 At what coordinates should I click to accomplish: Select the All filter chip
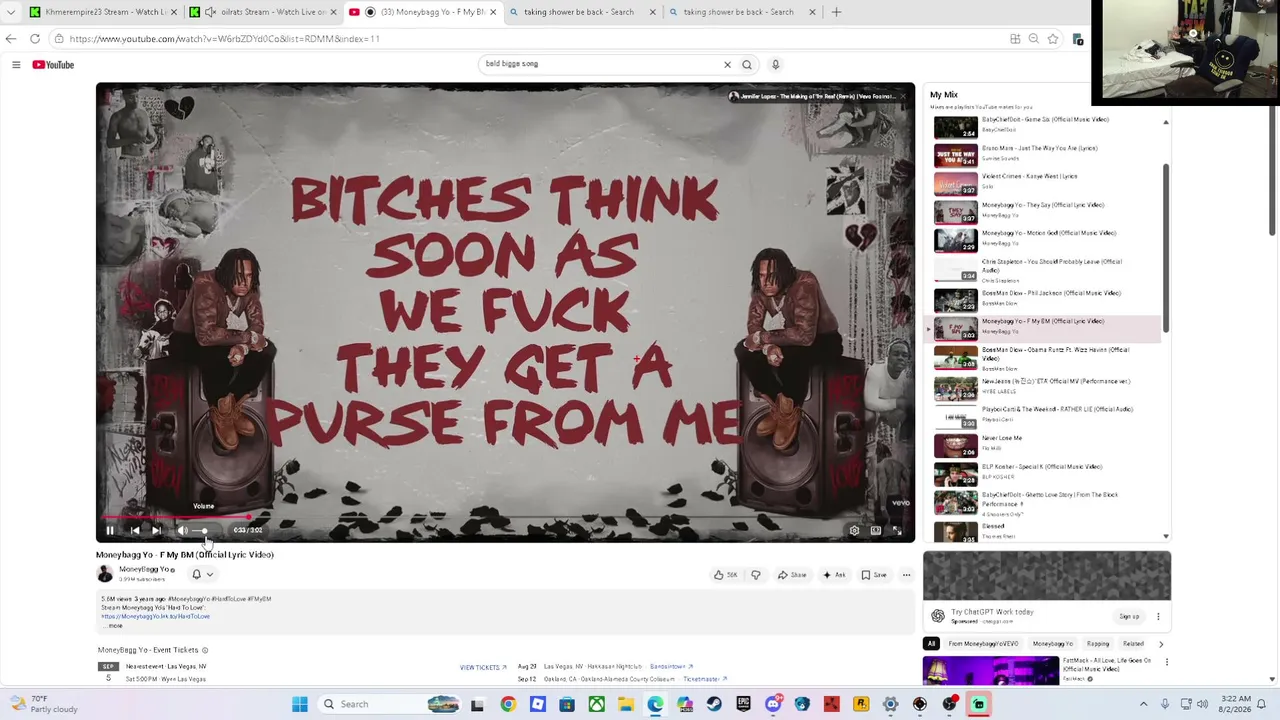point(931,644)
